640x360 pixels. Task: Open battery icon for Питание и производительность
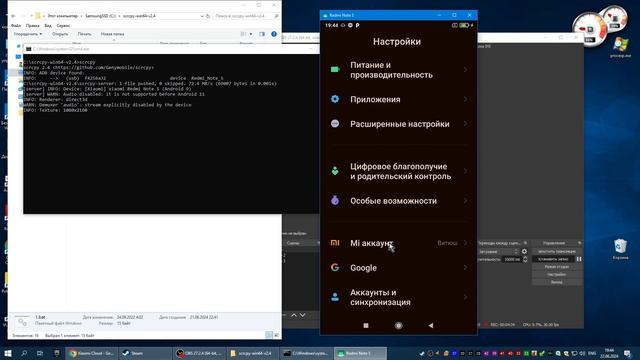[x=335, y=69]
